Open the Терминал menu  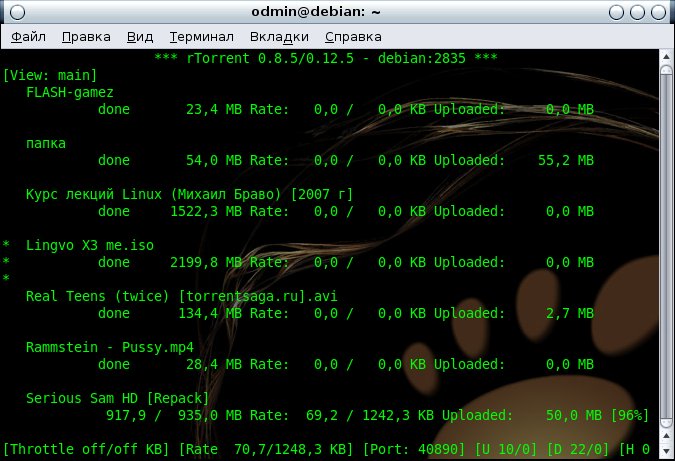[201, 37]
